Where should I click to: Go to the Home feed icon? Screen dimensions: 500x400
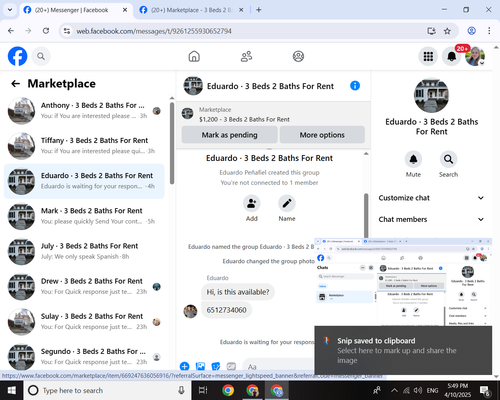pos(194,56)
